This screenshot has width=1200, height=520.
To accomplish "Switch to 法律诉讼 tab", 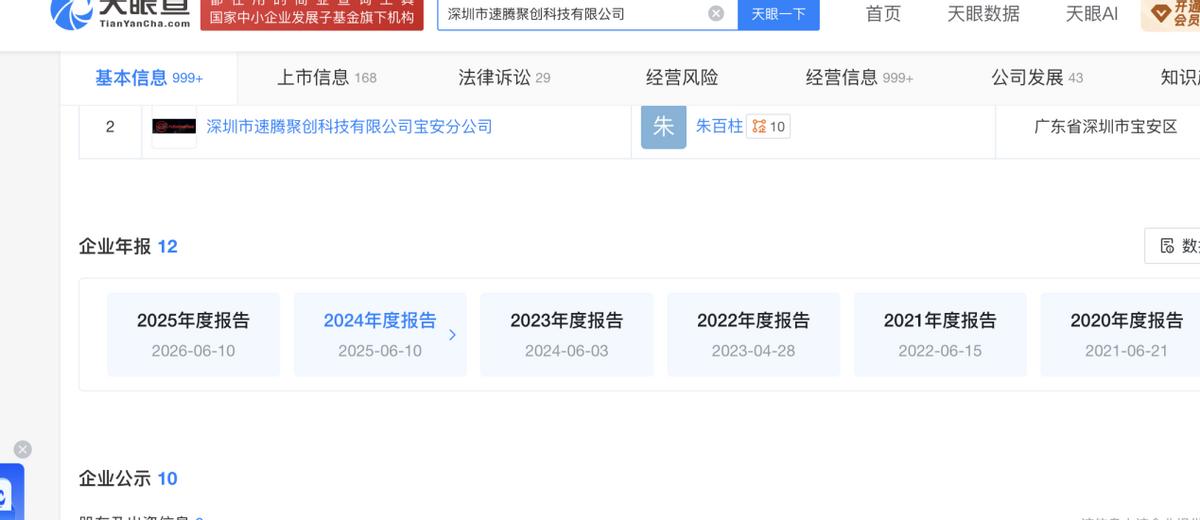I will click(504, 78).
